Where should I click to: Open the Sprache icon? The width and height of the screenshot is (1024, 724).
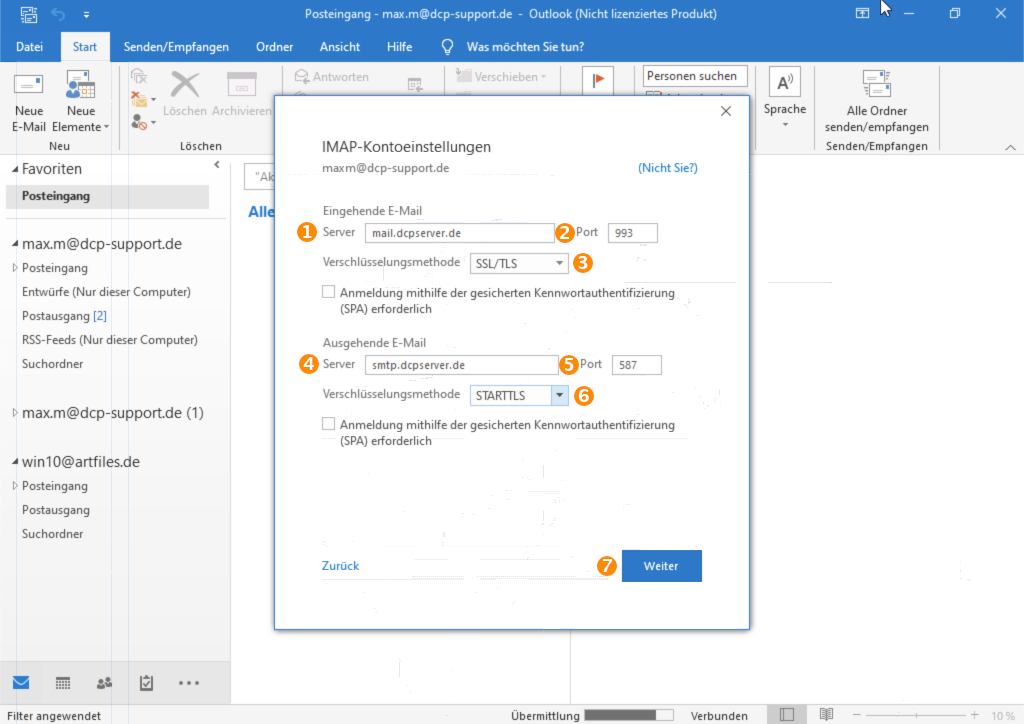coord(784,83)
